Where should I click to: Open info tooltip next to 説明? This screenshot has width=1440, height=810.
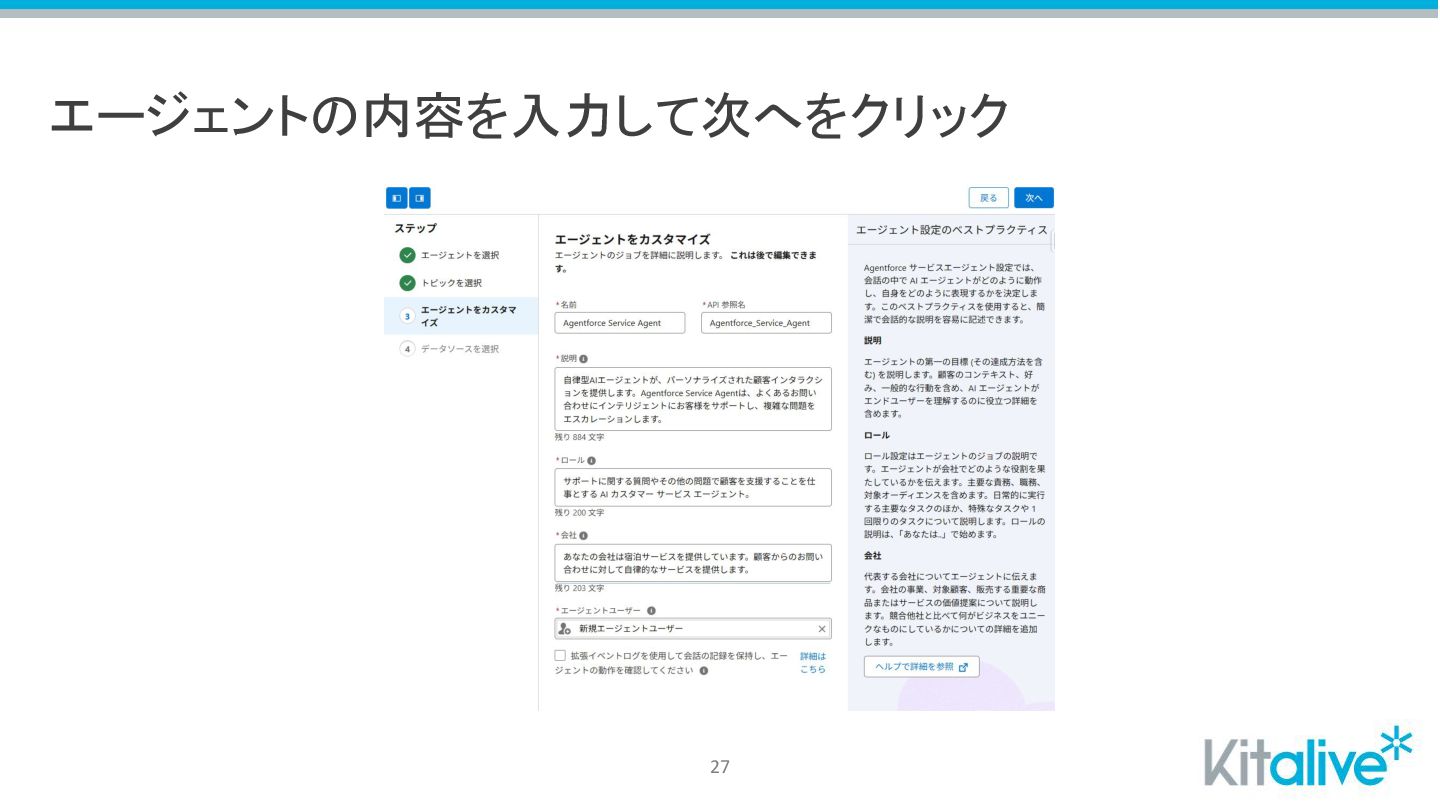pos(584,358)
